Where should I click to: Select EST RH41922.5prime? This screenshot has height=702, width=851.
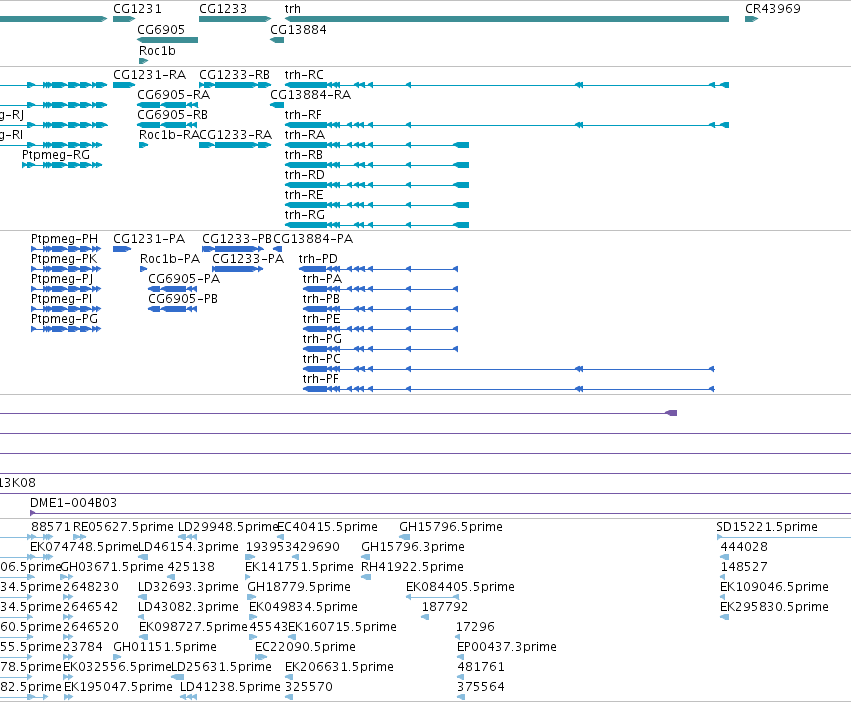pyautogui.click(x=366, y=577)
